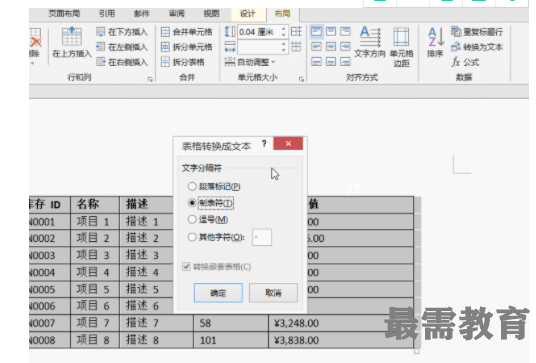Switch to View (视图) tab
This screenshot has width=536, height=363.
211,14
